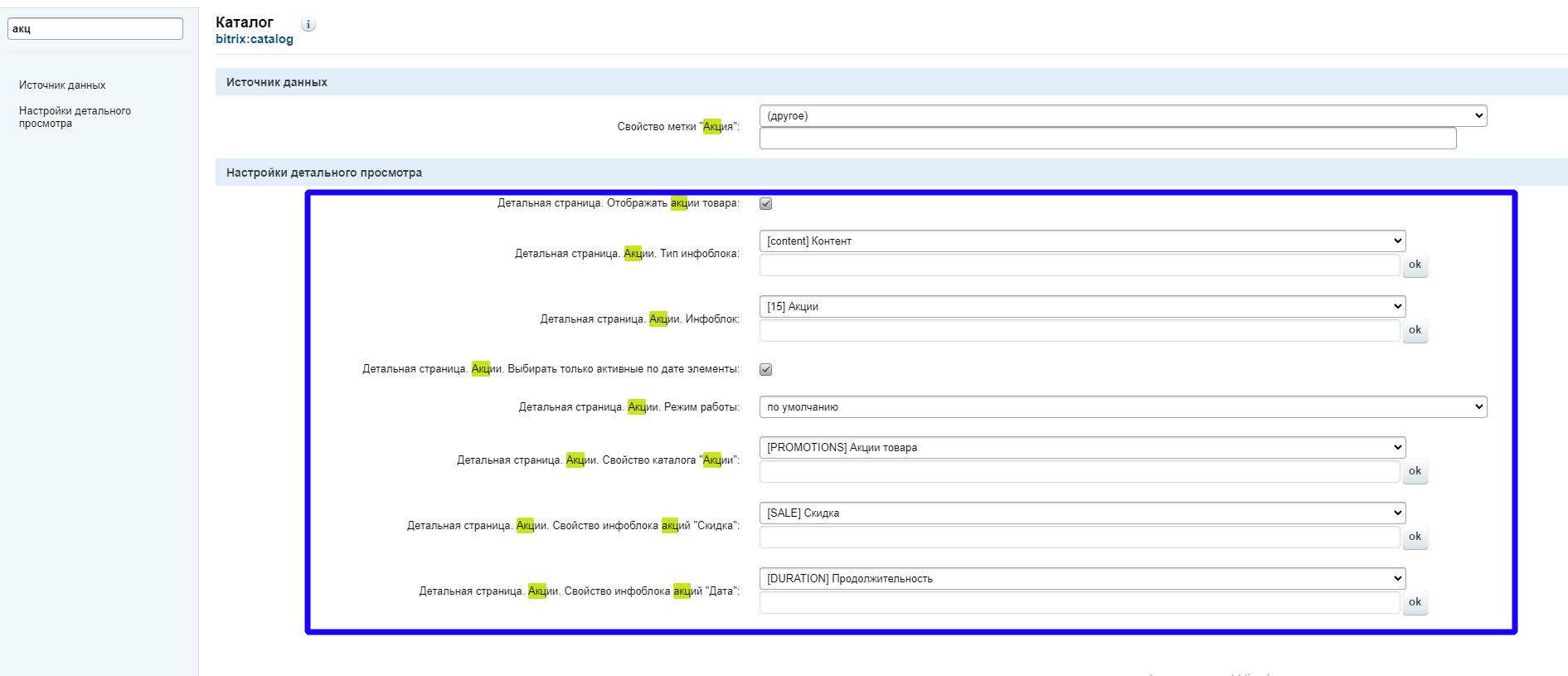Screen dimensions: 1568x676
Task: Click the info icon next to Каталог
Action: pyautogui.click(x=308, y=25)
